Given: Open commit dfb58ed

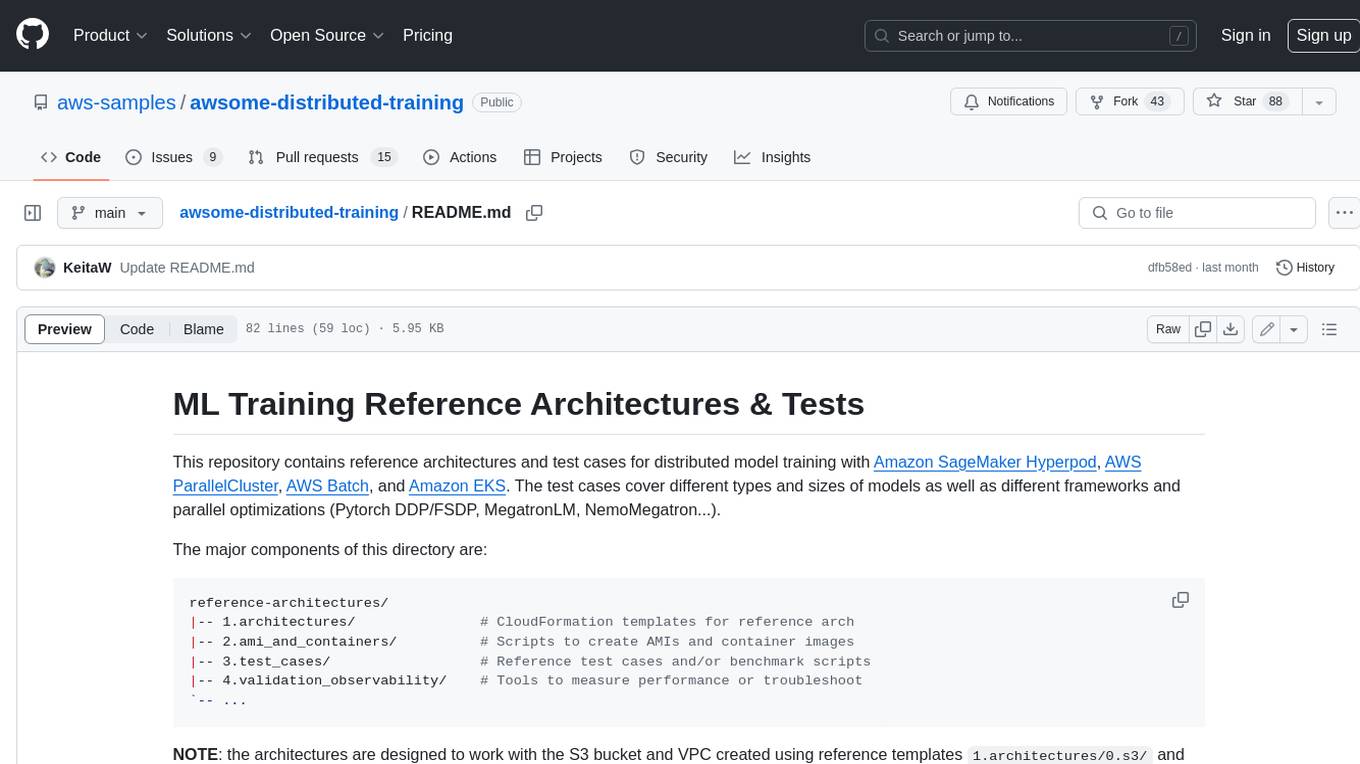Looking at the screenshot, I should [x=1169, y=267].
